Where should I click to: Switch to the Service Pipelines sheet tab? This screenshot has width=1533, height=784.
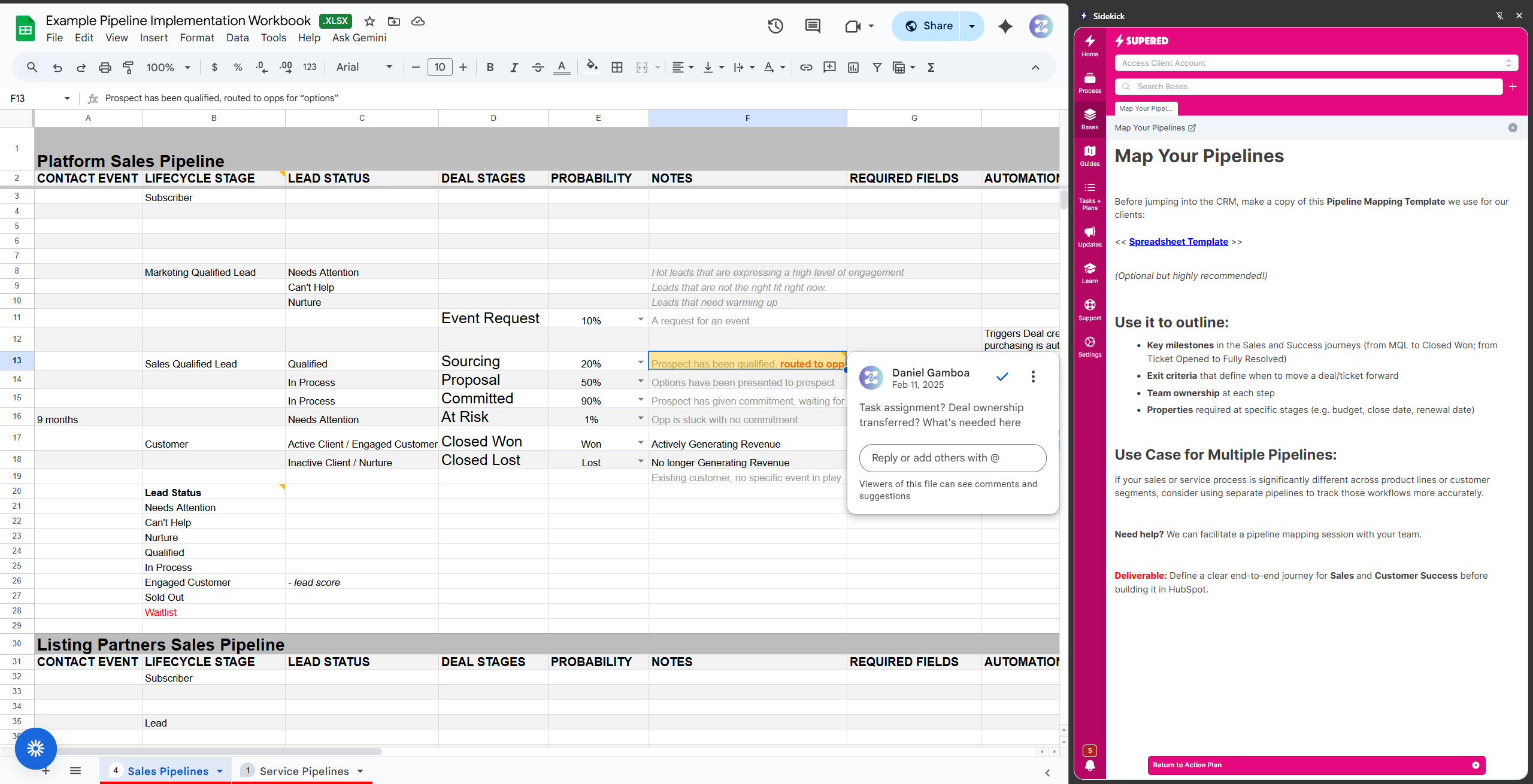(304, 771)
